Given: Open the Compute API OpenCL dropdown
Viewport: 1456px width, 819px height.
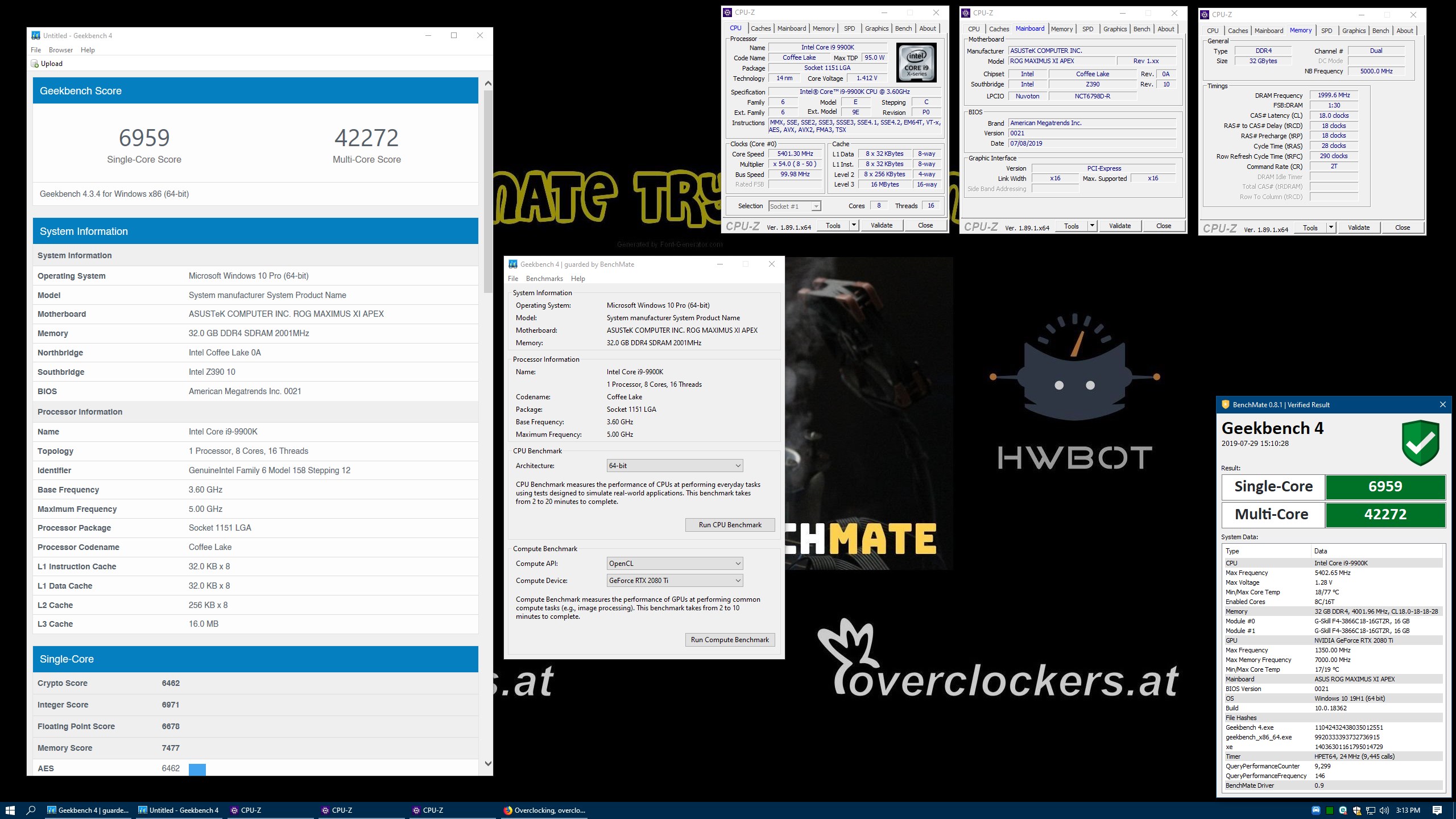Looking at the screenshot, I should pos(675,564).
